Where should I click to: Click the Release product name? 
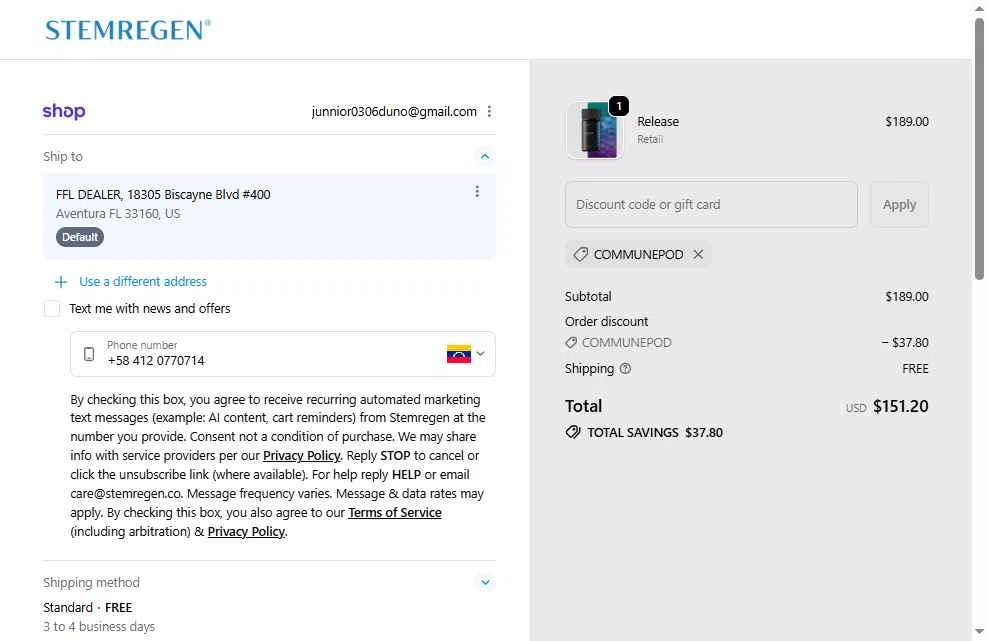click(x=658, y=122)
